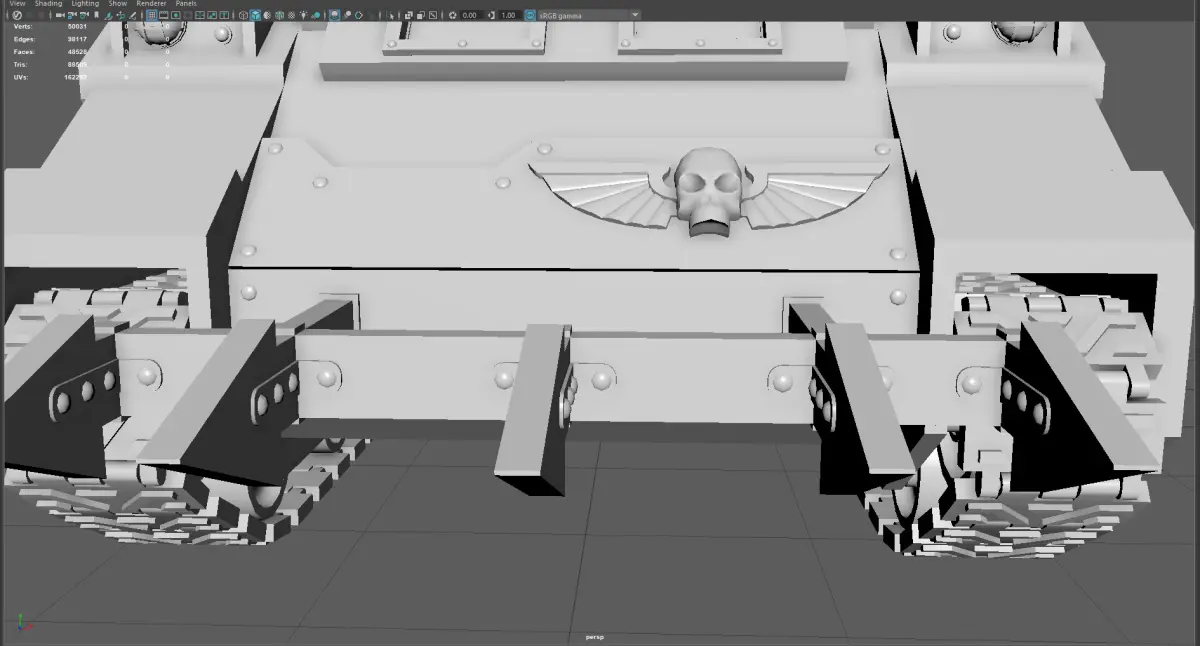Image resolution: width=1200 pixels, height=646 pixels.
Task: Open the Show panel menu
Action: (118, 4)
